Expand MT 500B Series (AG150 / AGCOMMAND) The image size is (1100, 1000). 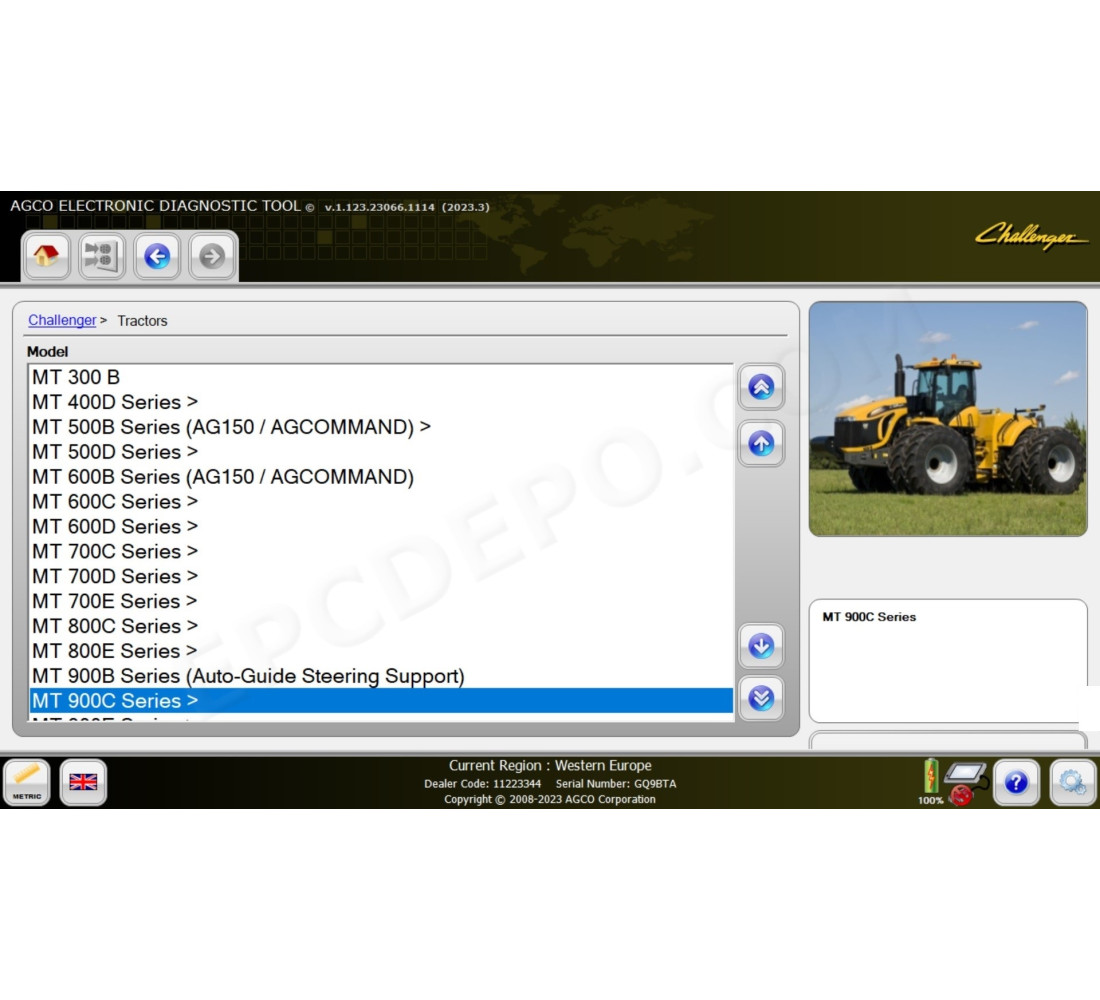382,427
